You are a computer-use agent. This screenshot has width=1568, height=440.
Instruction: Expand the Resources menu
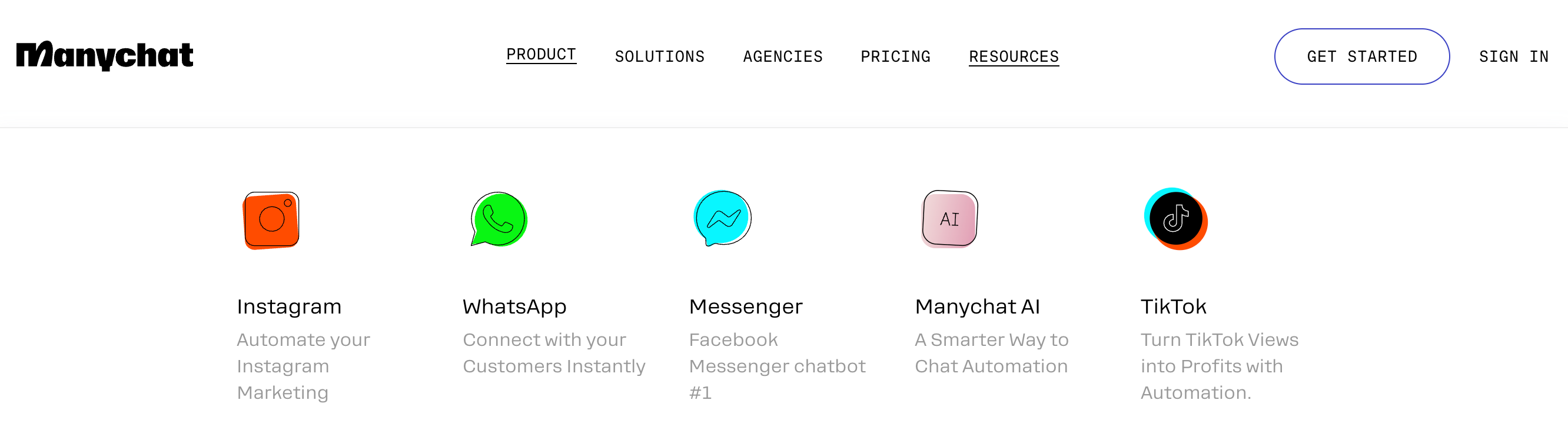point(1014,56)
